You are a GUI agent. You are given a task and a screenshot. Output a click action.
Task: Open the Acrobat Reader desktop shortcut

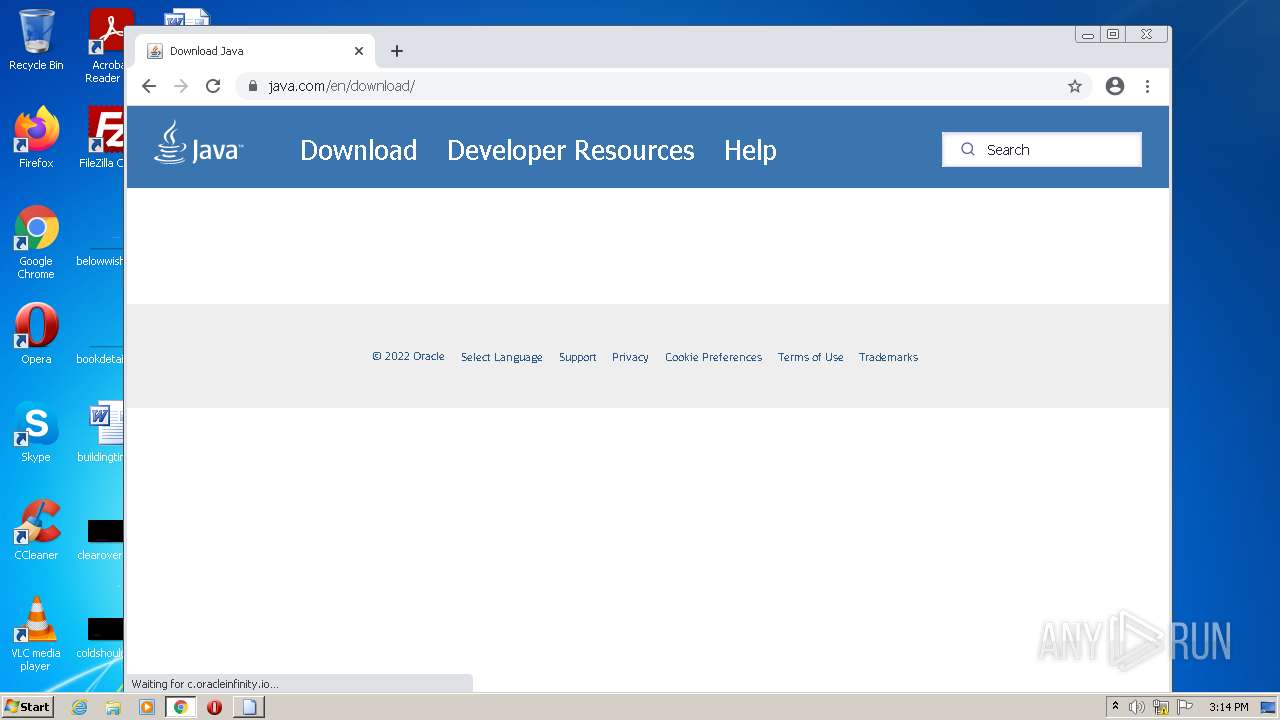coord(106,45)
